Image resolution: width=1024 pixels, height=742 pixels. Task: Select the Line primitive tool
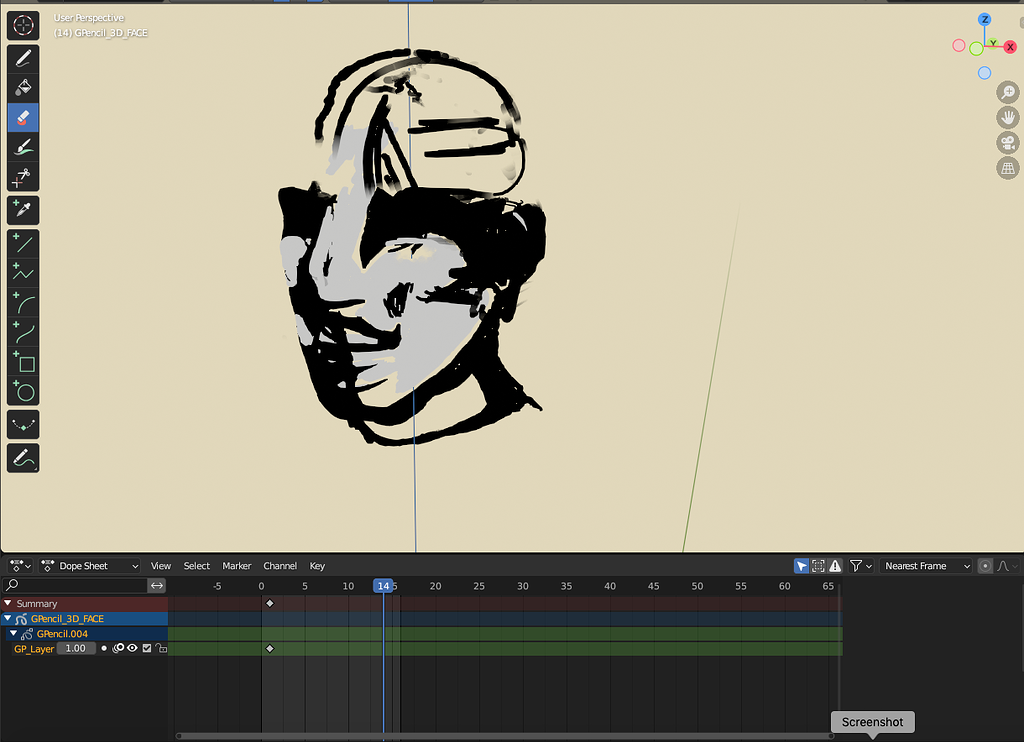[x=23, y=244]
